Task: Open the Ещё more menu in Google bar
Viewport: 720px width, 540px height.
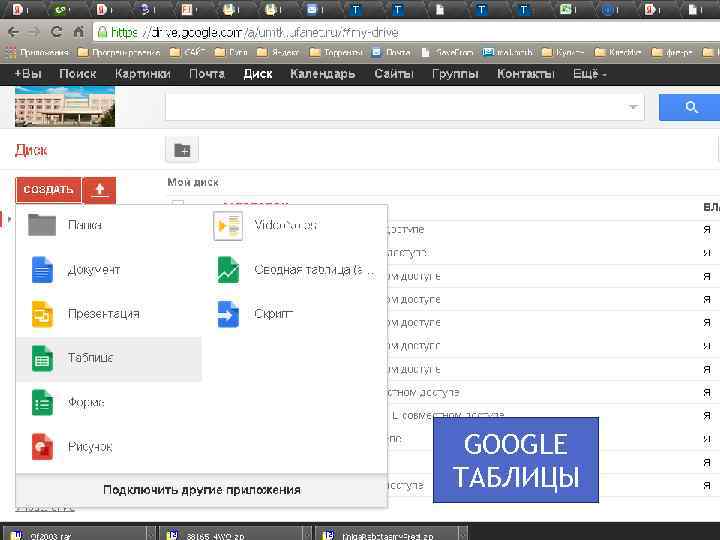Action: click(590, 74)
